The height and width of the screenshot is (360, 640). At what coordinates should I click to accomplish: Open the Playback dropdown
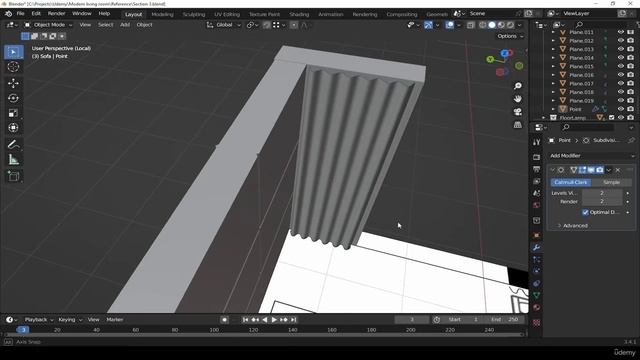pyautogui.click(x=38, y=320)
